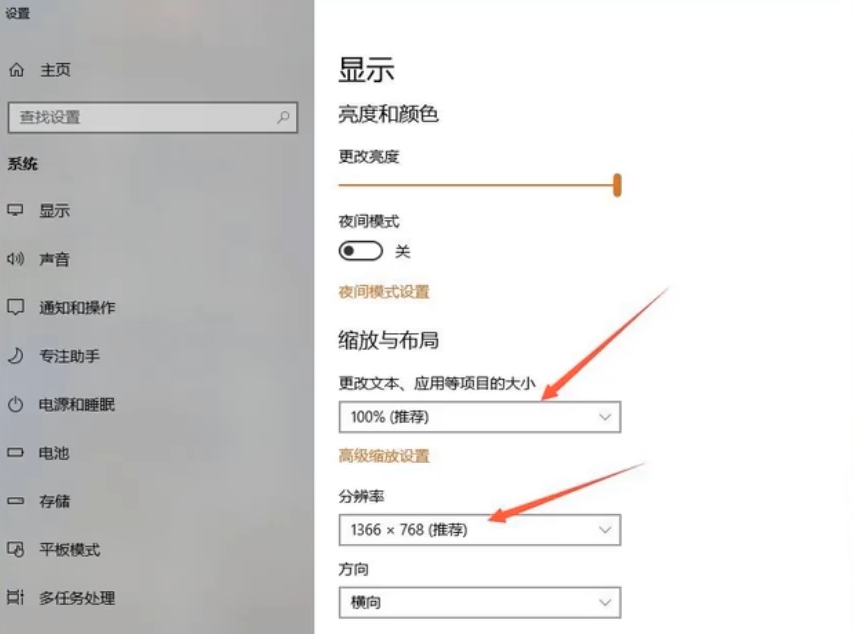Click the power icon for 电源和睡眠
This screenshot has width=853, height=634.
pos(15,404)
